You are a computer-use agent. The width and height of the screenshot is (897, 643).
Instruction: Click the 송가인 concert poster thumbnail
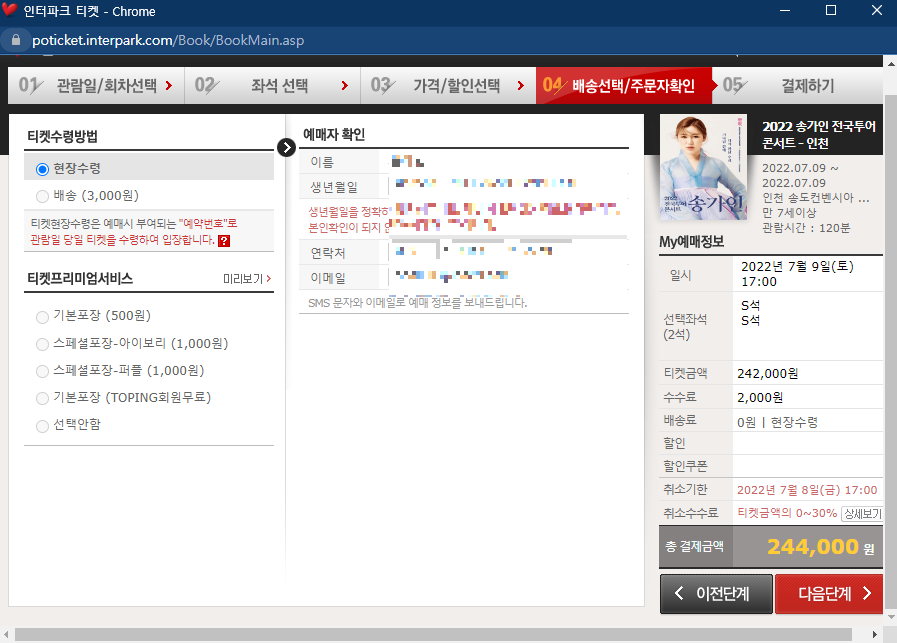click(x=704, y=167)
